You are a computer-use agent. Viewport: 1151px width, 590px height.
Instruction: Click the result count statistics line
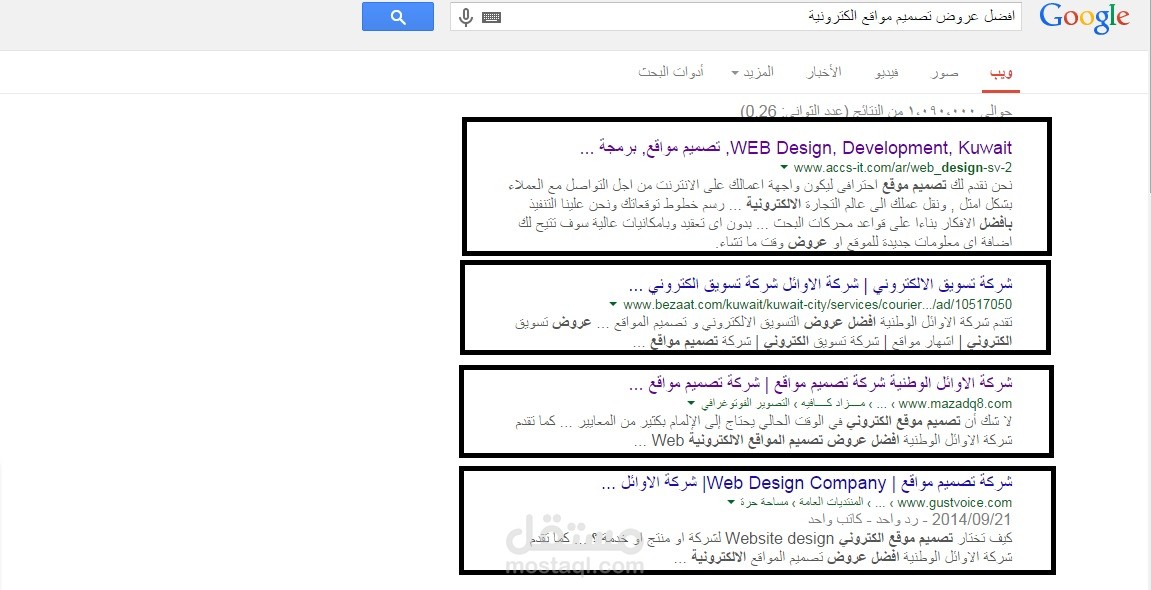point(876,112)
